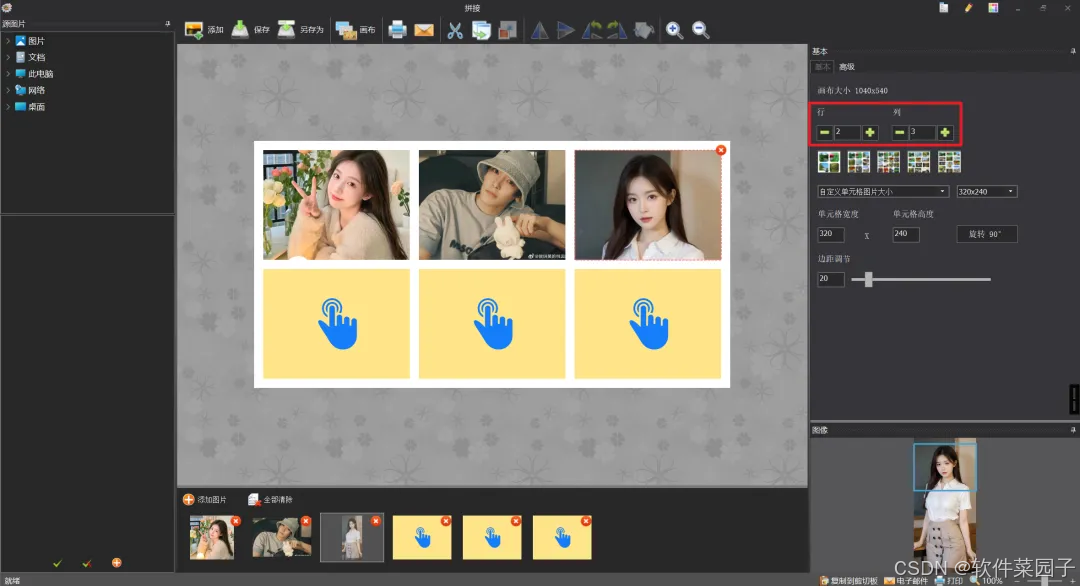Click the scissors cut icon
Viewport: 1080px width, 586px height.
(x=455, y=30)
